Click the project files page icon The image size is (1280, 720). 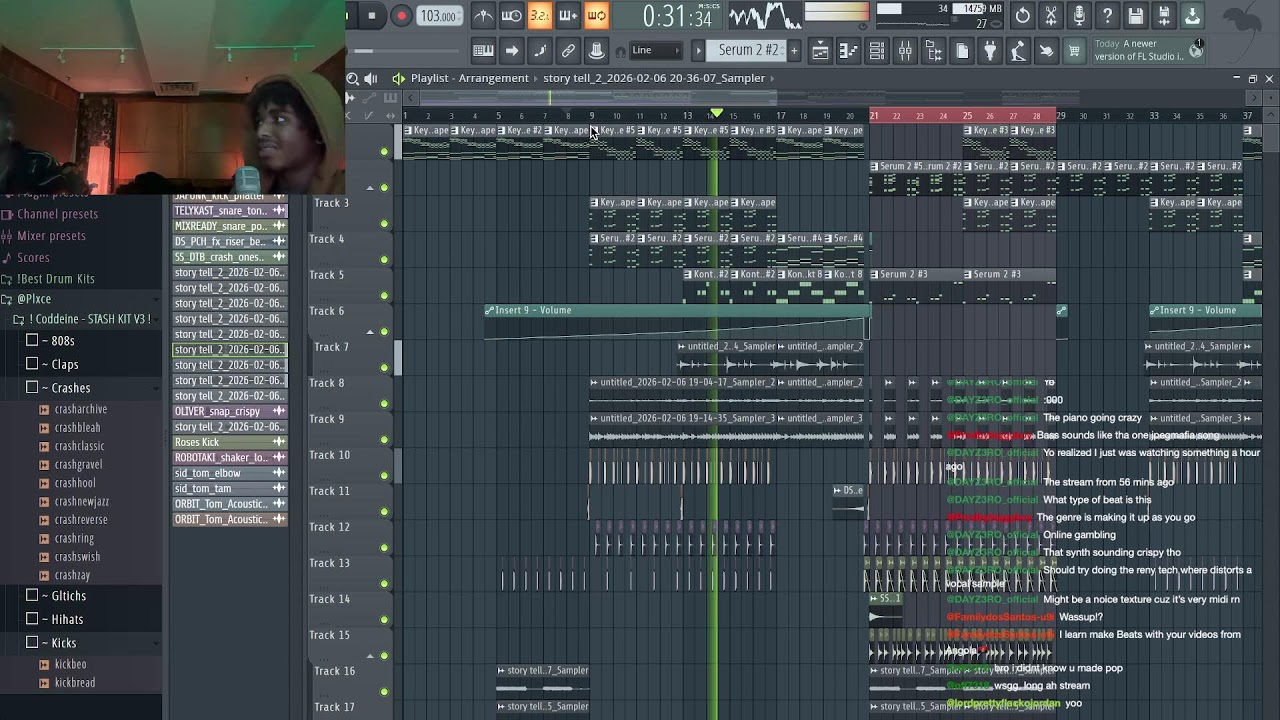(962, 50)
